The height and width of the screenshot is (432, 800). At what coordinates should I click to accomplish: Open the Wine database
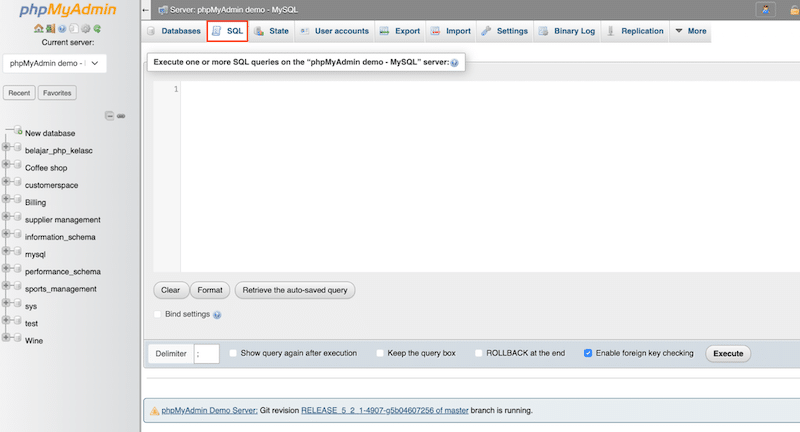click(x=34, y=341)
